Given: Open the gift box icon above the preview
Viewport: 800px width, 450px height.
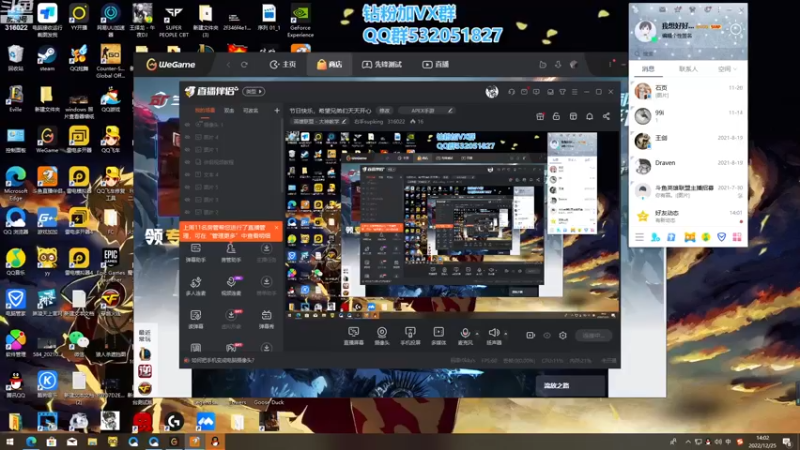Looking at the screenshot, I should coord(540,117).
